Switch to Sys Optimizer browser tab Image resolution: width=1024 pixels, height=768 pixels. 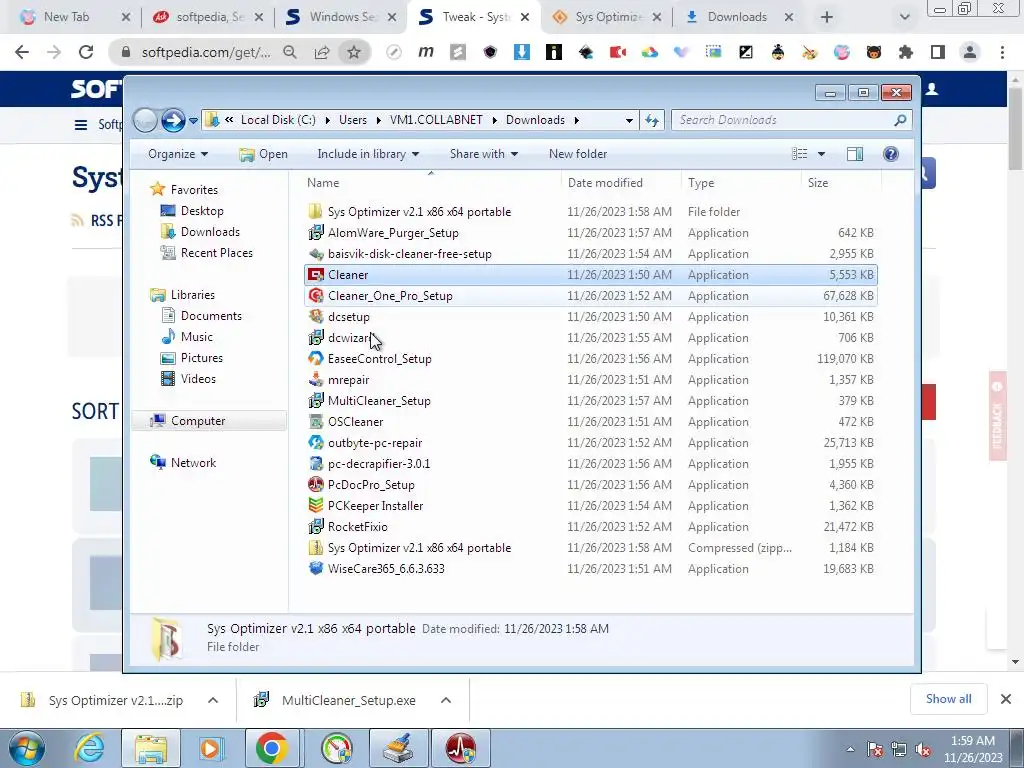(x=607, y=17)
